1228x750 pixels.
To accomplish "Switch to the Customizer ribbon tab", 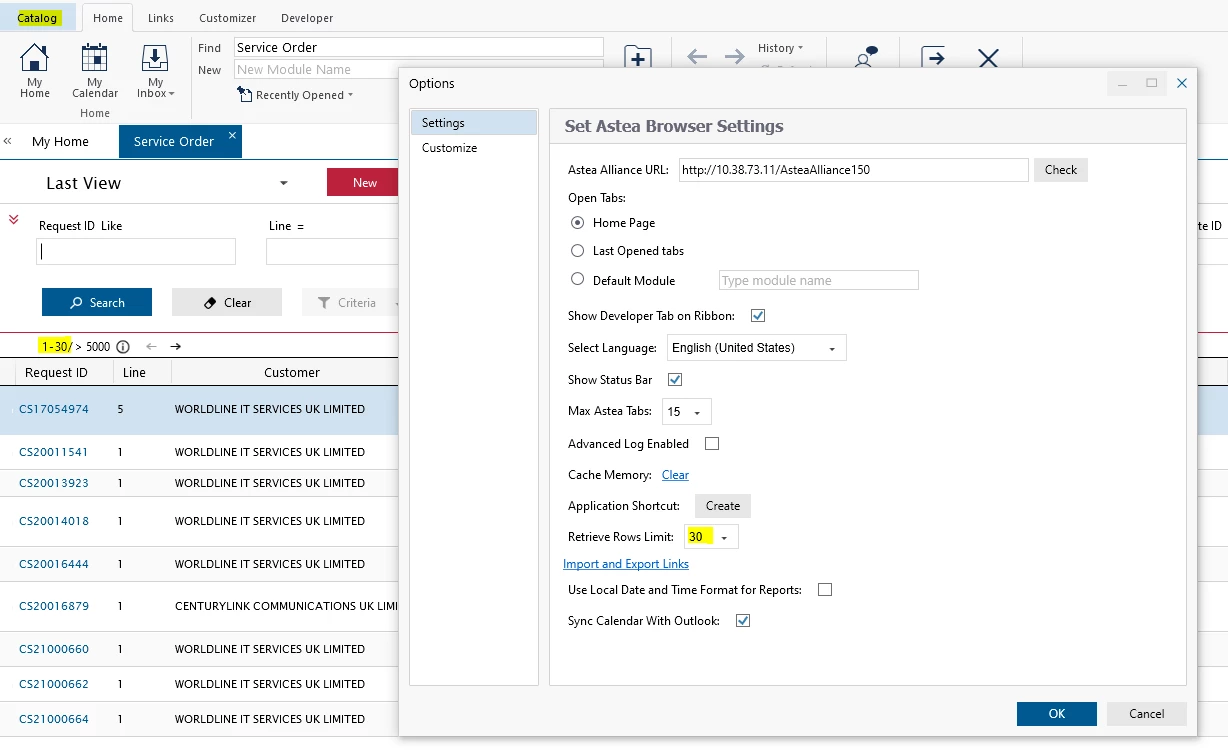I will pos(227,18).
